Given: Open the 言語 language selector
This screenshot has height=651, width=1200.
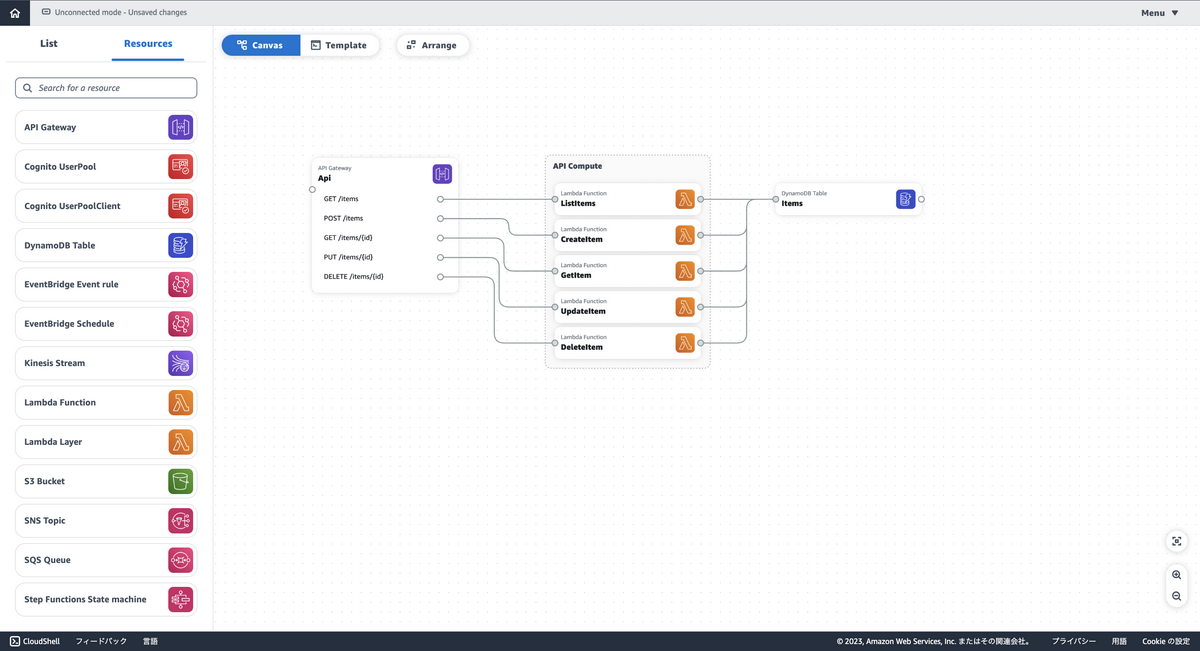Looking at the screenshot, I should (150, 641).
